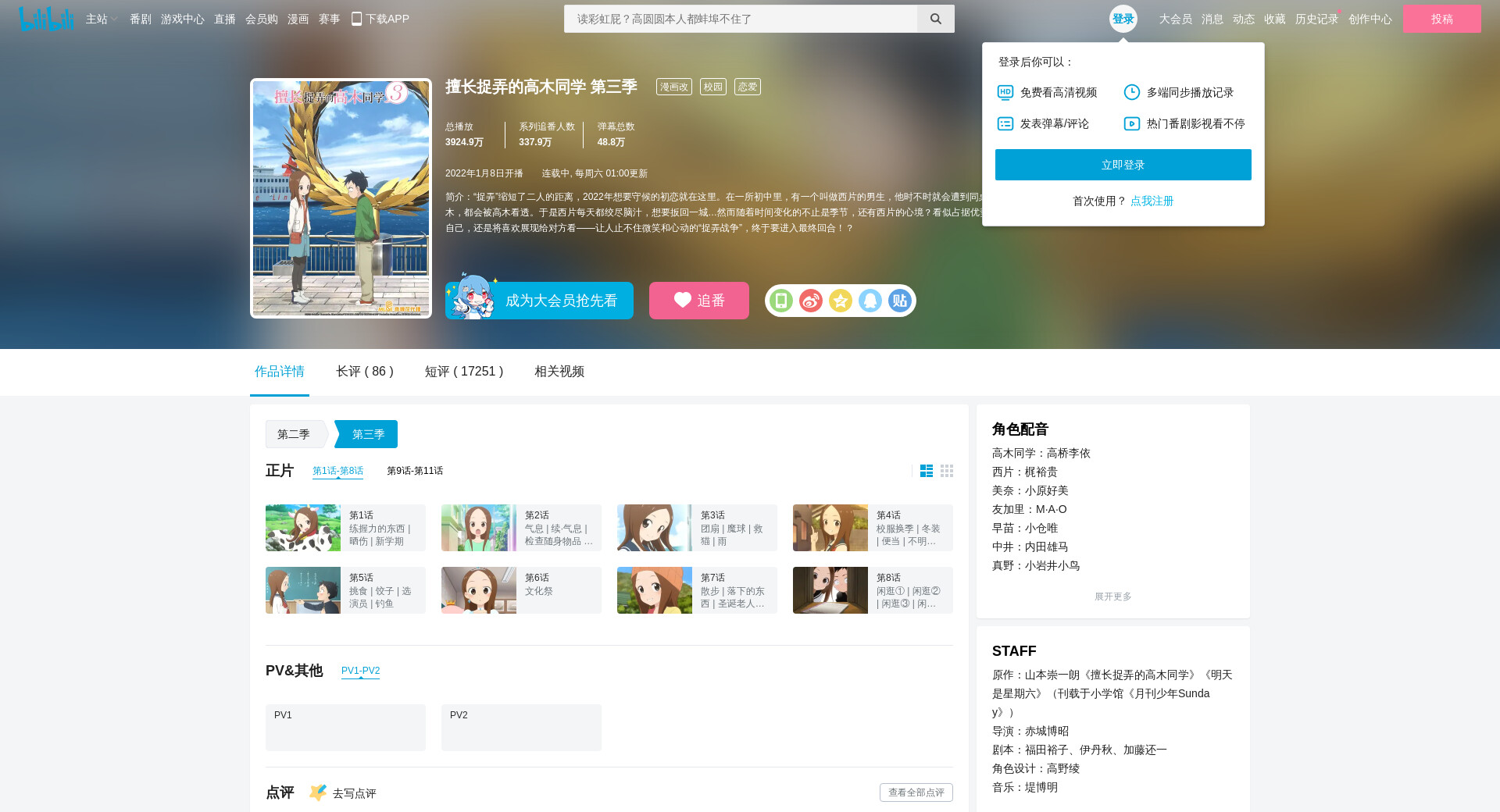Share to Qzone star icon
The width and height of the screenshot is (1500, 812).
click(840, 301)
